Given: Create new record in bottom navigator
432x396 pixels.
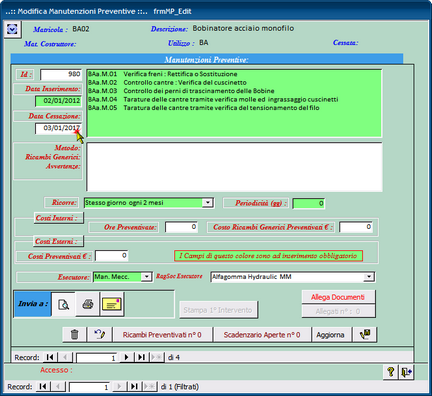Looking at the screenshot, I should 149,387.
